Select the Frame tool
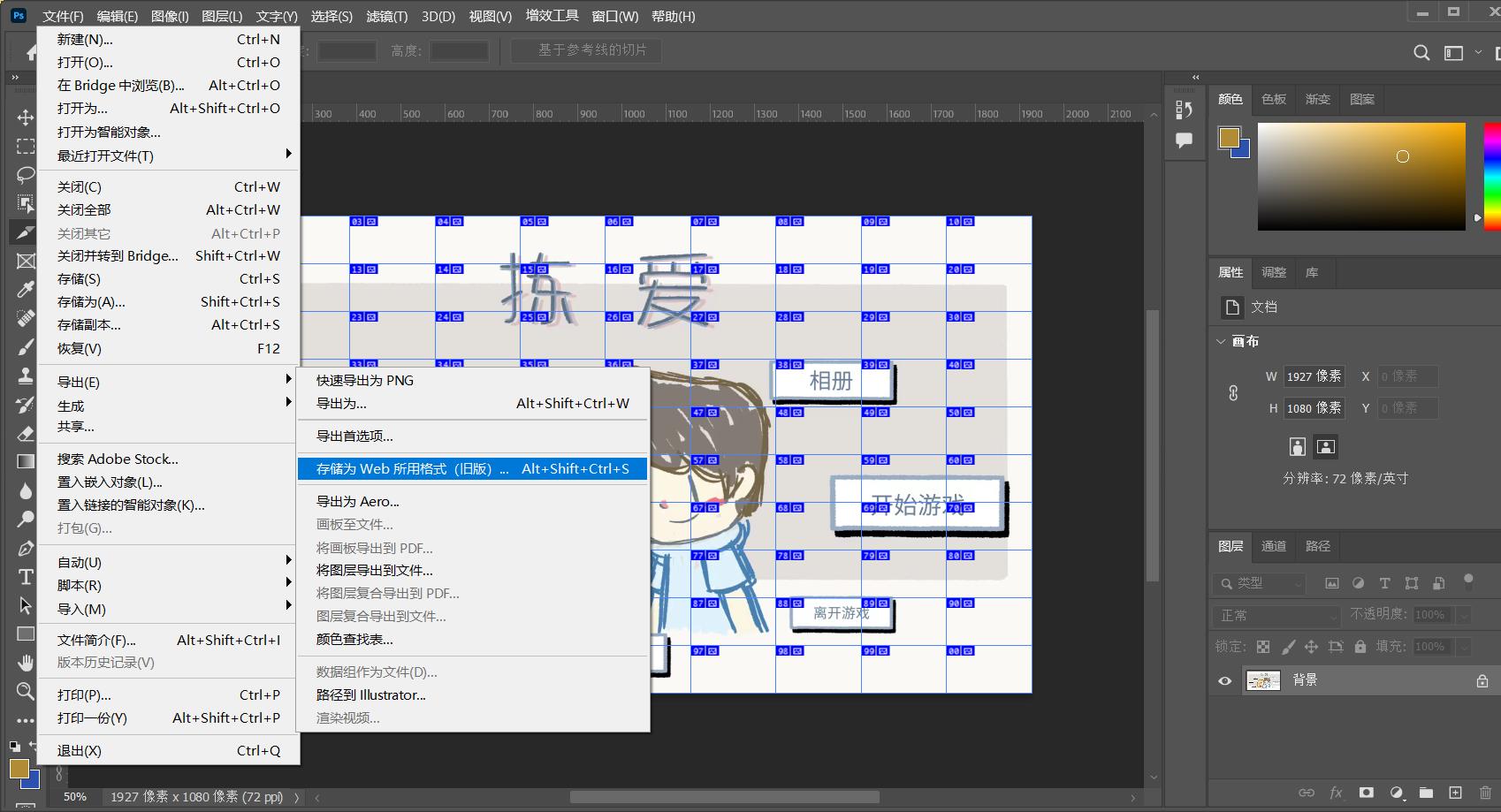 [26, 261]
